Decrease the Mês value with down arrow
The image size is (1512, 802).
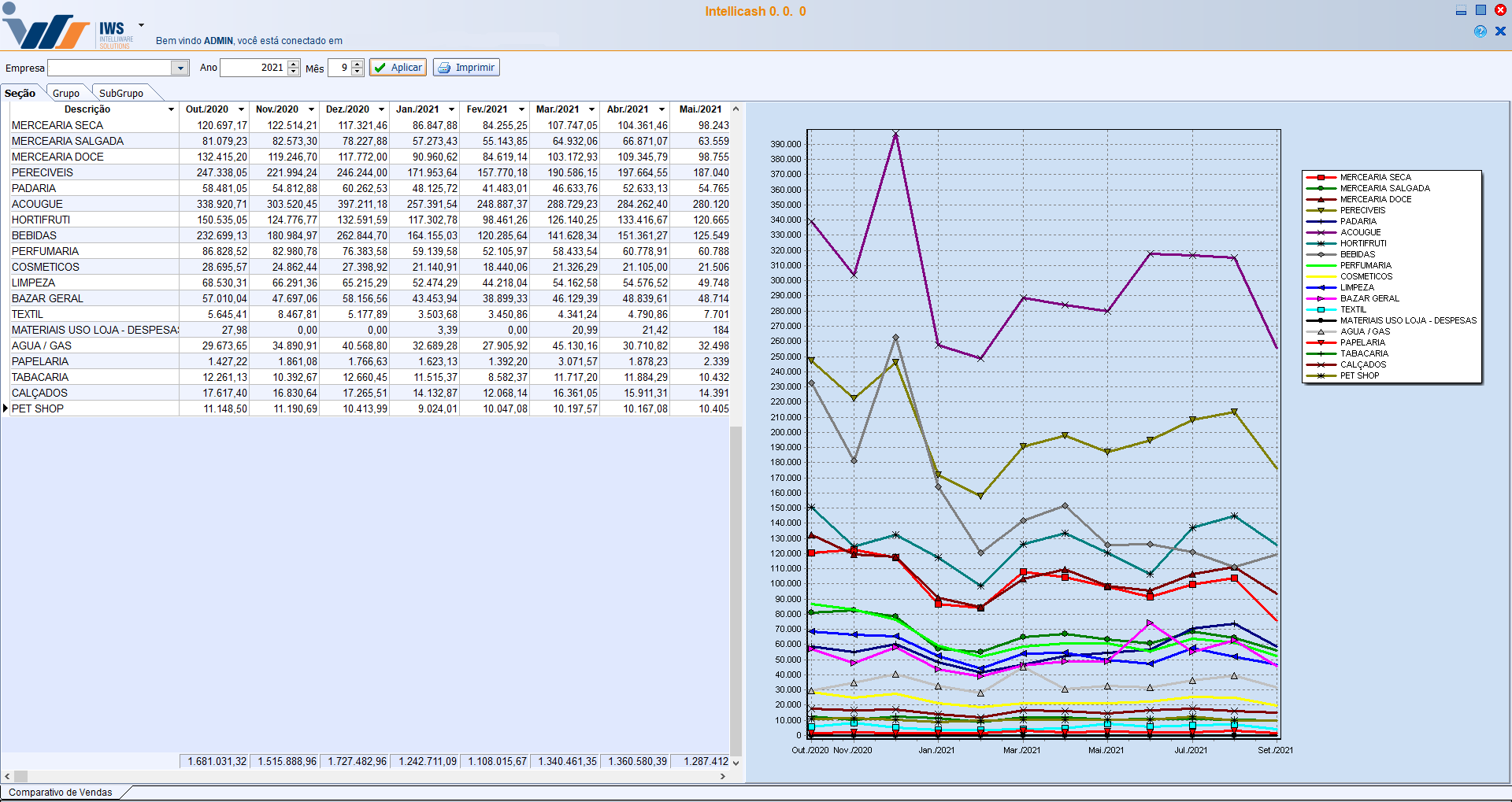pyautogui.click(x=358, y=72)
